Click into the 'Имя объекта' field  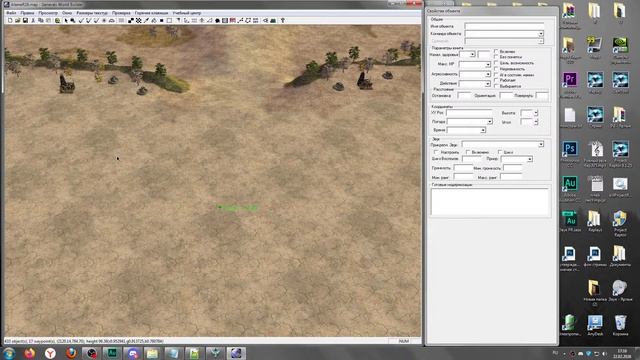pyautogui.click(x=504, y=26)
